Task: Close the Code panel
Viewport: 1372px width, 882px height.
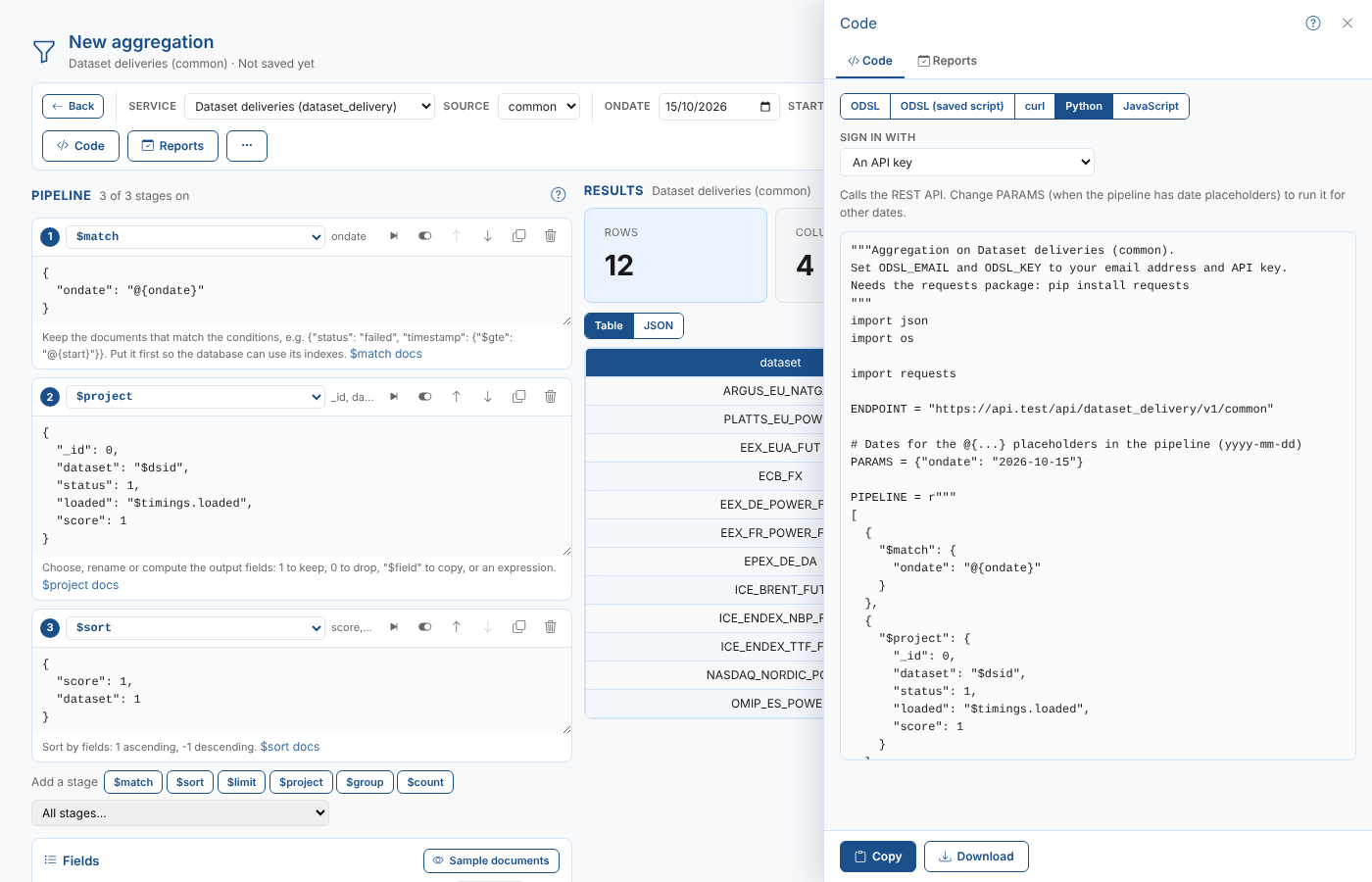Action: click(x=1347, y=24)
